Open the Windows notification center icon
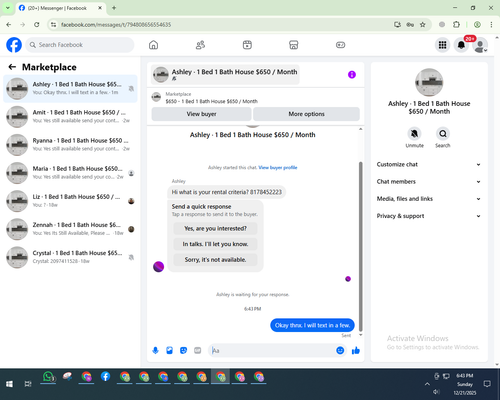The image size is (500, 400). (487, 384)
